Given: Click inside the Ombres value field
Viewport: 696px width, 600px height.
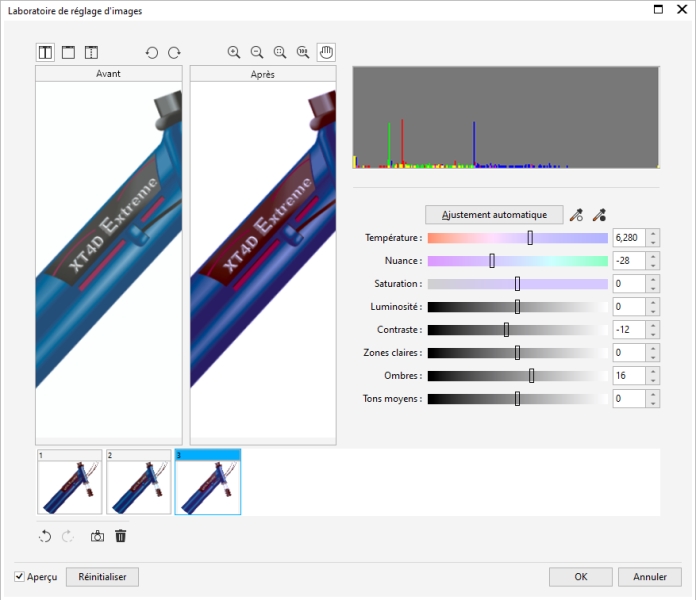Looking at the screenshot, I should click(628, 376).
